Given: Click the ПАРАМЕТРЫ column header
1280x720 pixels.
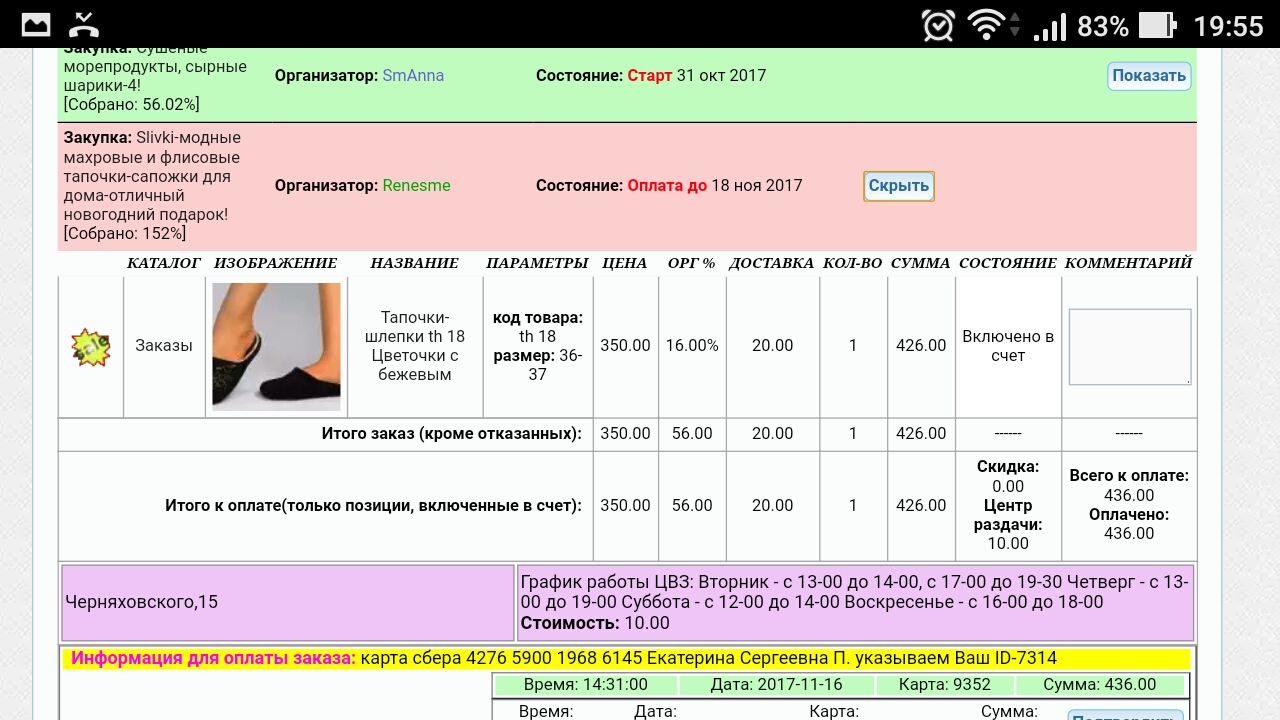Looking at the screenshot, I should [x=537, y=263].
